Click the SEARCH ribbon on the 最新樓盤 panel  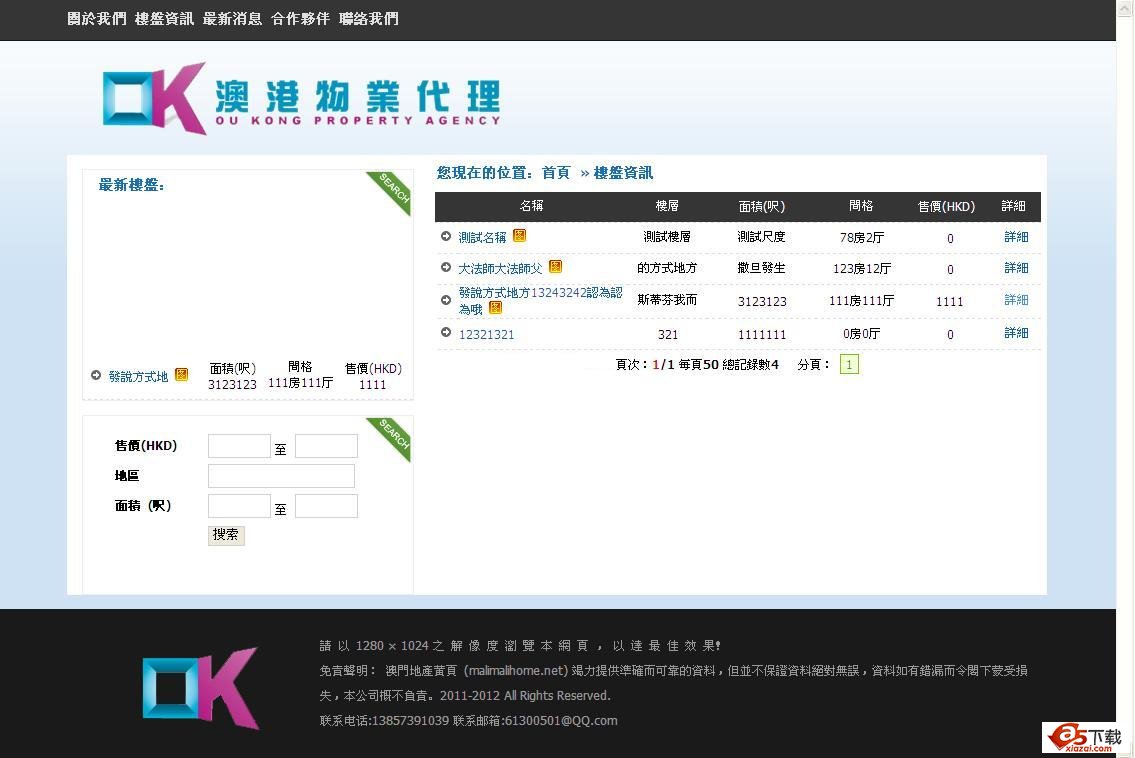391,191
